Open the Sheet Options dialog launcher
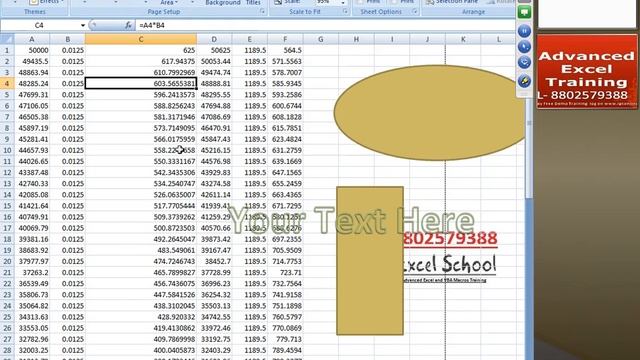The width and height of the screenshot is (640, 360). [x=415, y=12]
